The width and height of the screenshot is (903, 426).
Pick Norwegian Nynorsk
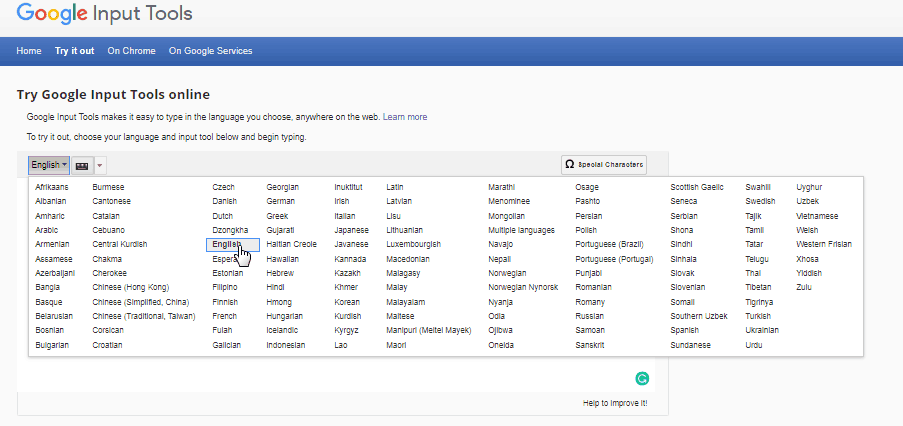click(523, 287)
